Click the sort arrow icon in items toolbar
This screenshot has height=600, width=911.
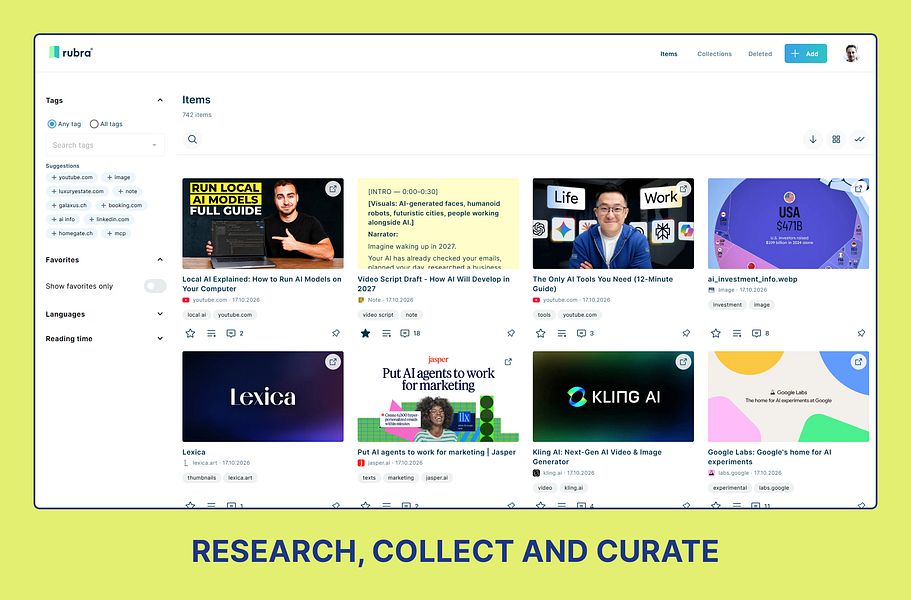click(813, 139)
